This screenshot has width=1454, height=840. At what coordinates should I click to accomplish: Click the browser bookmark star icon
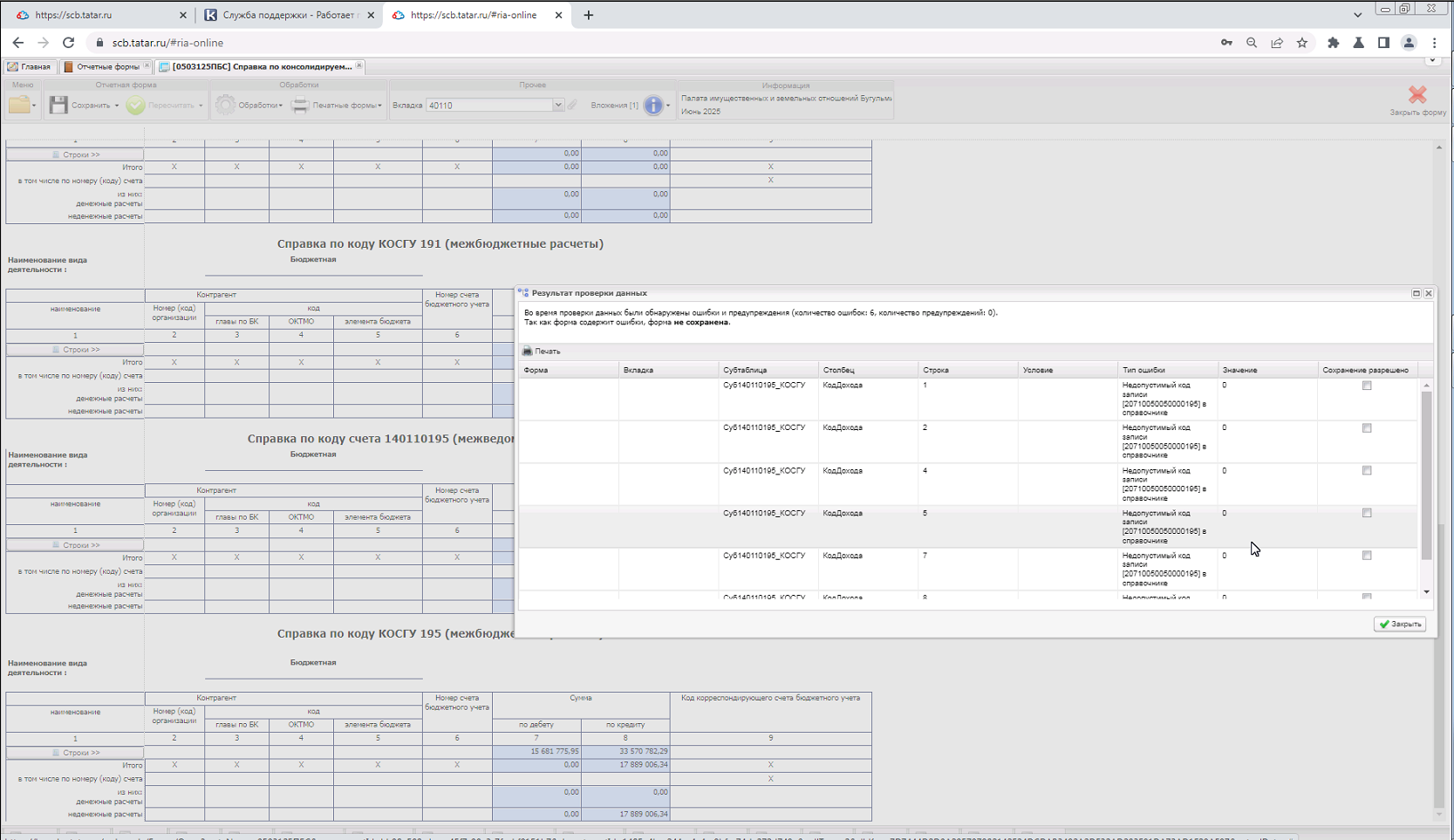(x=1302, y=43)
